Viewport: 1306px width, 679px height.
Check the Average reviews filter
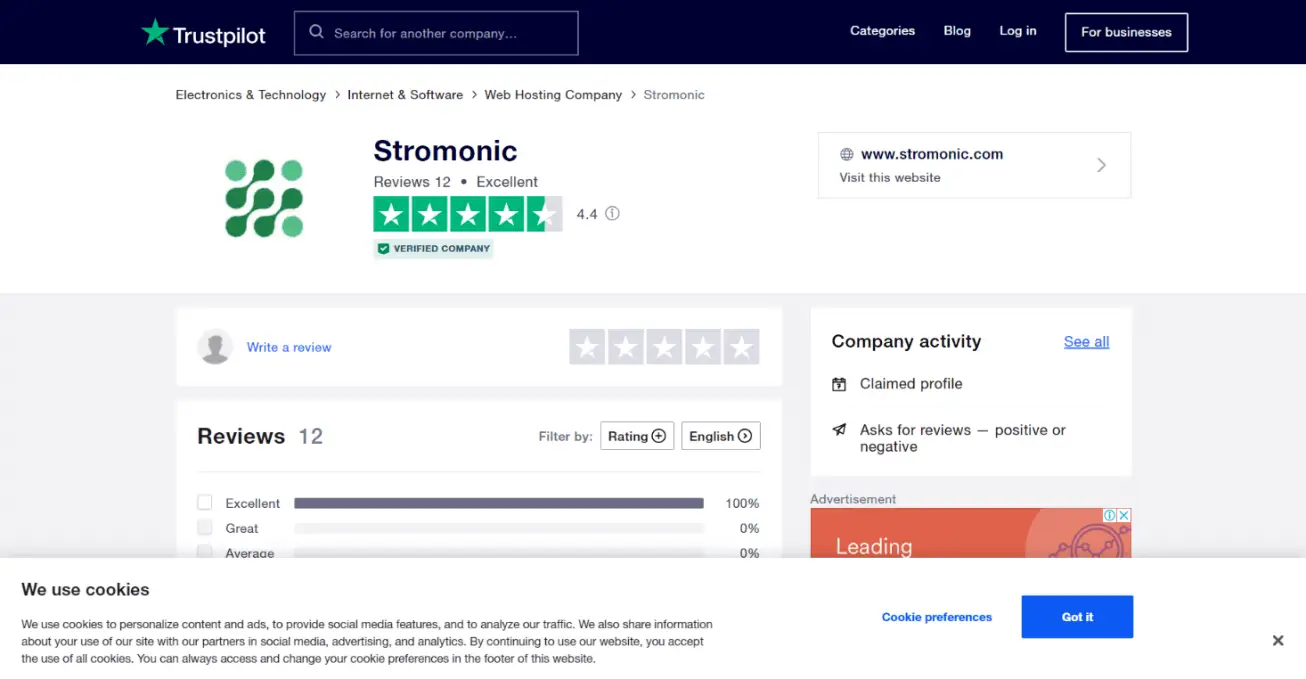204,552
